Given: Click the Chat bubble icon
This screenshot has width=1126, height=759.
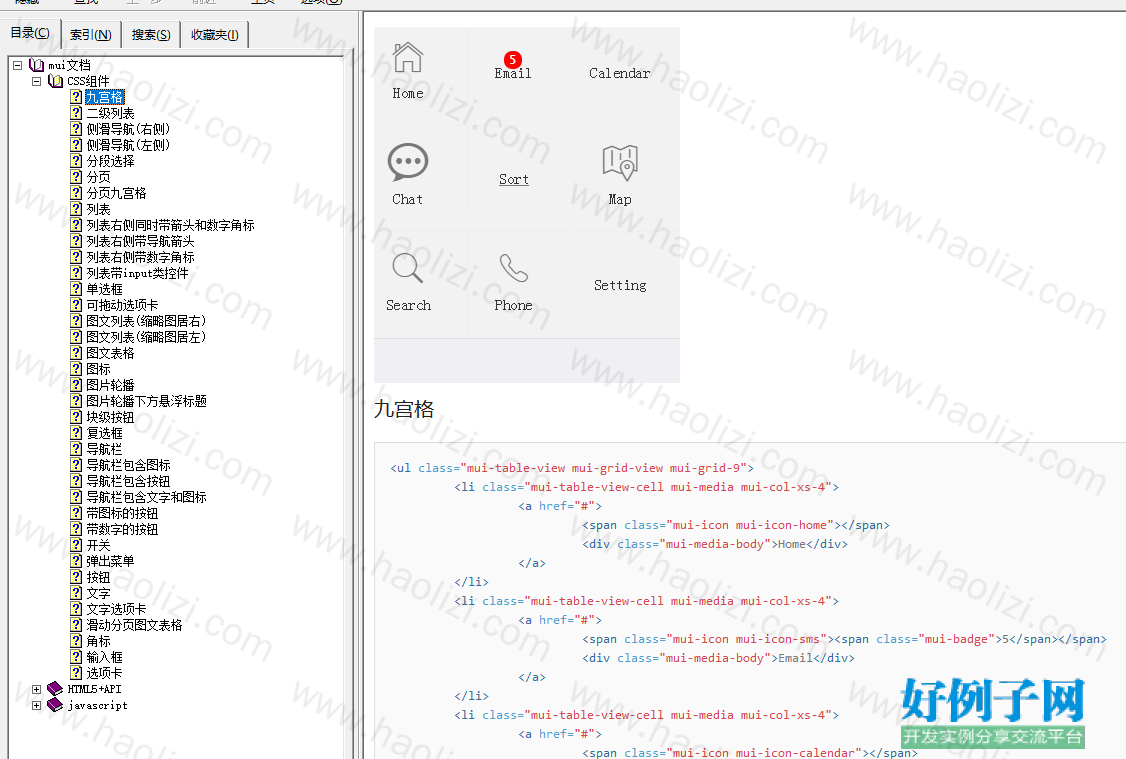Looking at the screenshot, I should [408, 162].
